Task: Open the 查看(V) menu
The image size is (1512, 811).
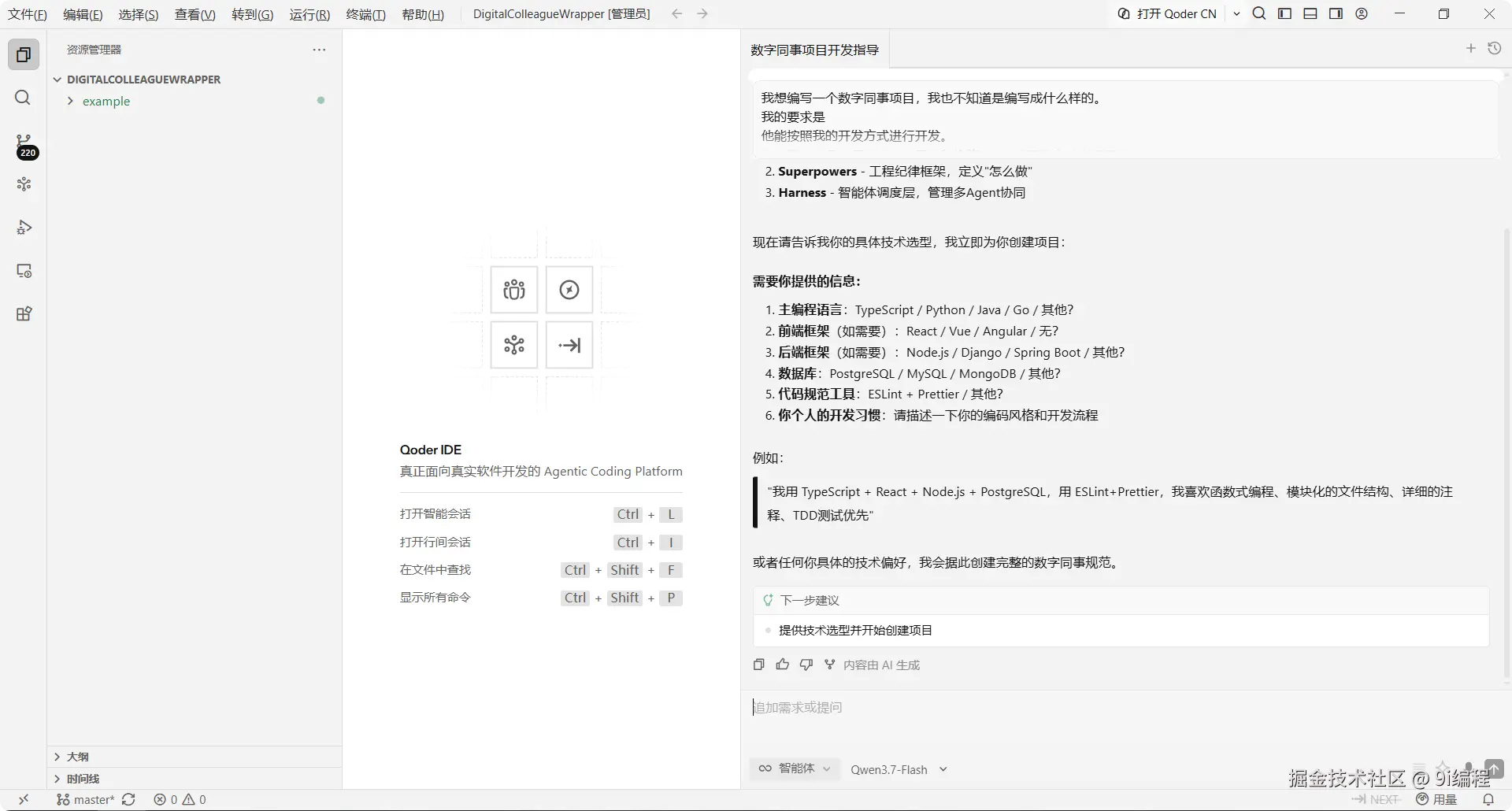Action: click(x=195, y=14)
